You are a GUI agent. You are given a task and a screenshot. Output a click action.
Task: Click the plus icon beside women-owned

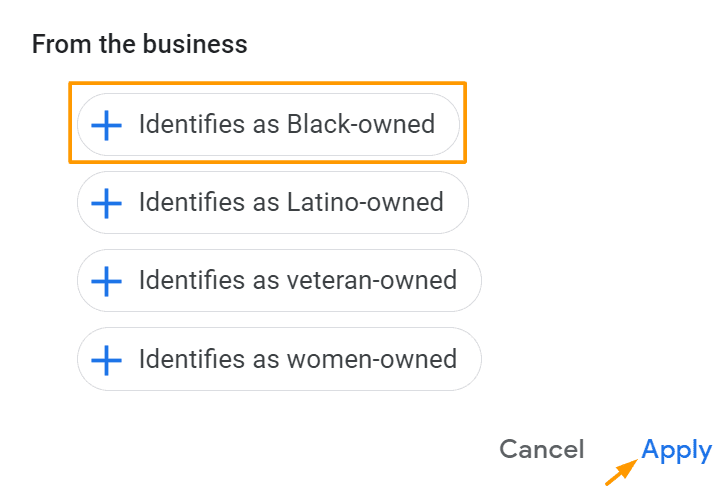point(106,359)
